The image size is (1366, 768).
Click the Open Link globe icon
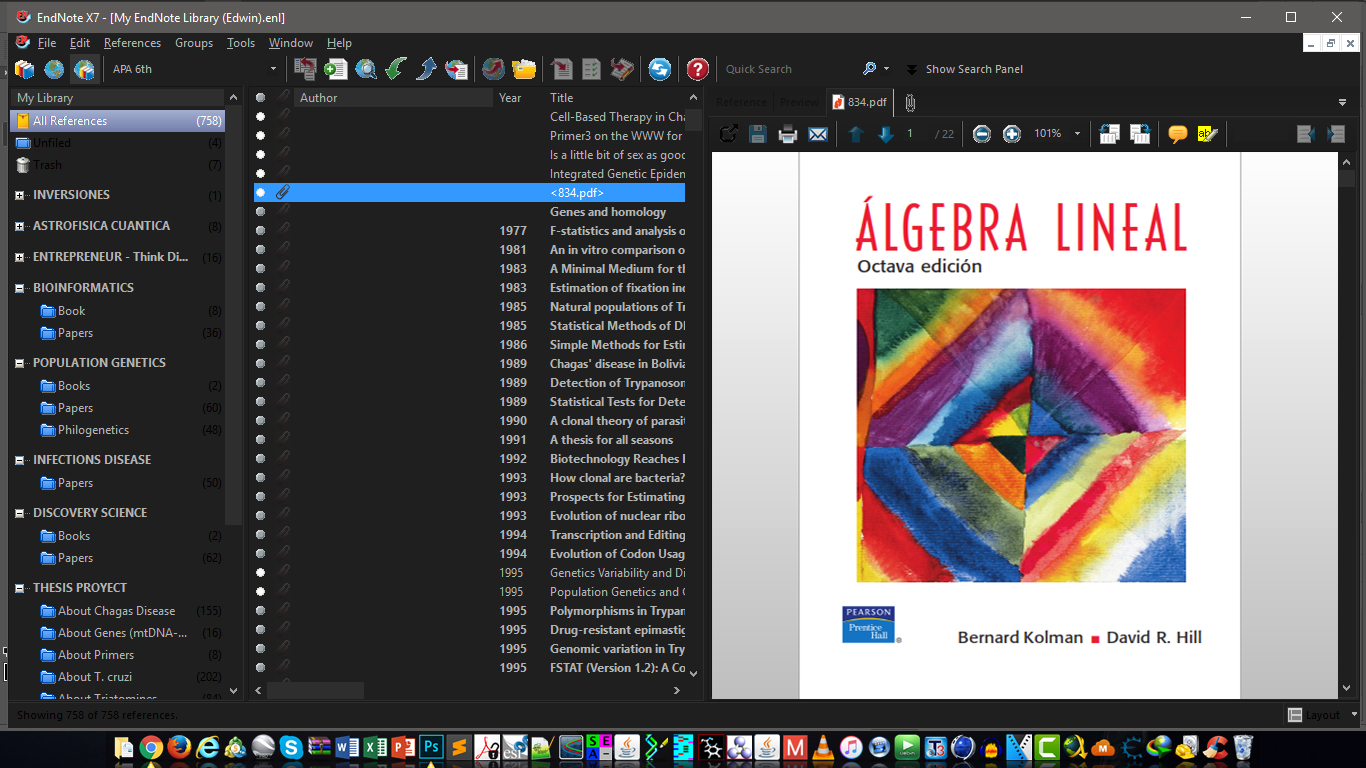click(x=493, y=69)
